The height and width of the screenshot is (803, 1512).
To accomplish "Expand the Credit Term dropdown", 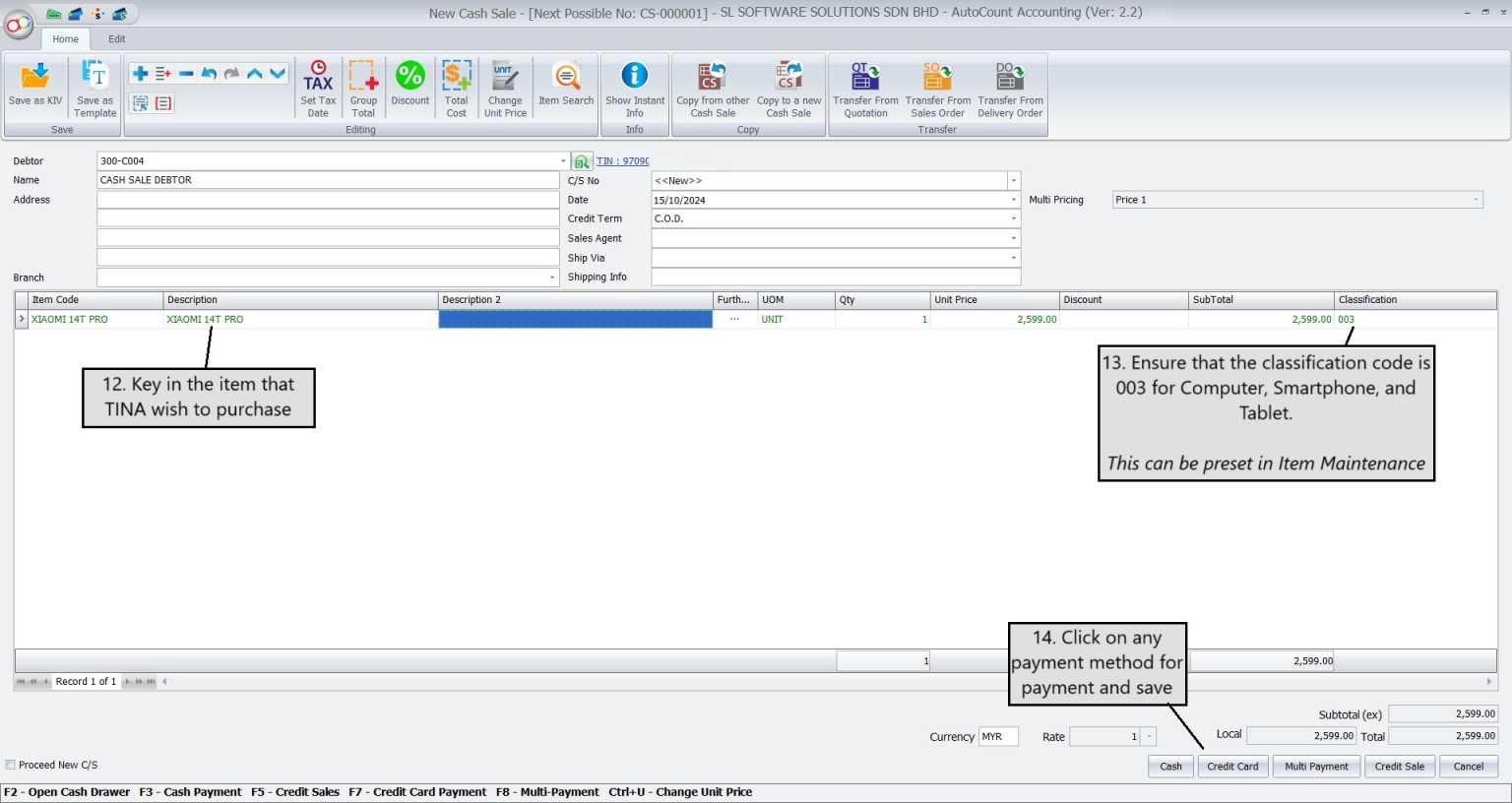I will (1013, 218).
